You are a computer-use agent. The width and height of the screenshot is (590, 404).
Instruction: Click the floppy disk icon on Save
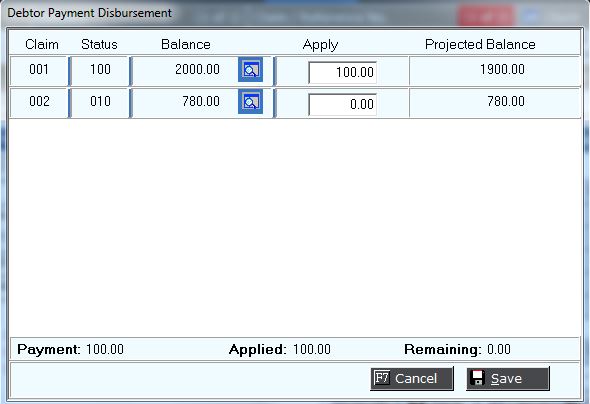[478, 378]
